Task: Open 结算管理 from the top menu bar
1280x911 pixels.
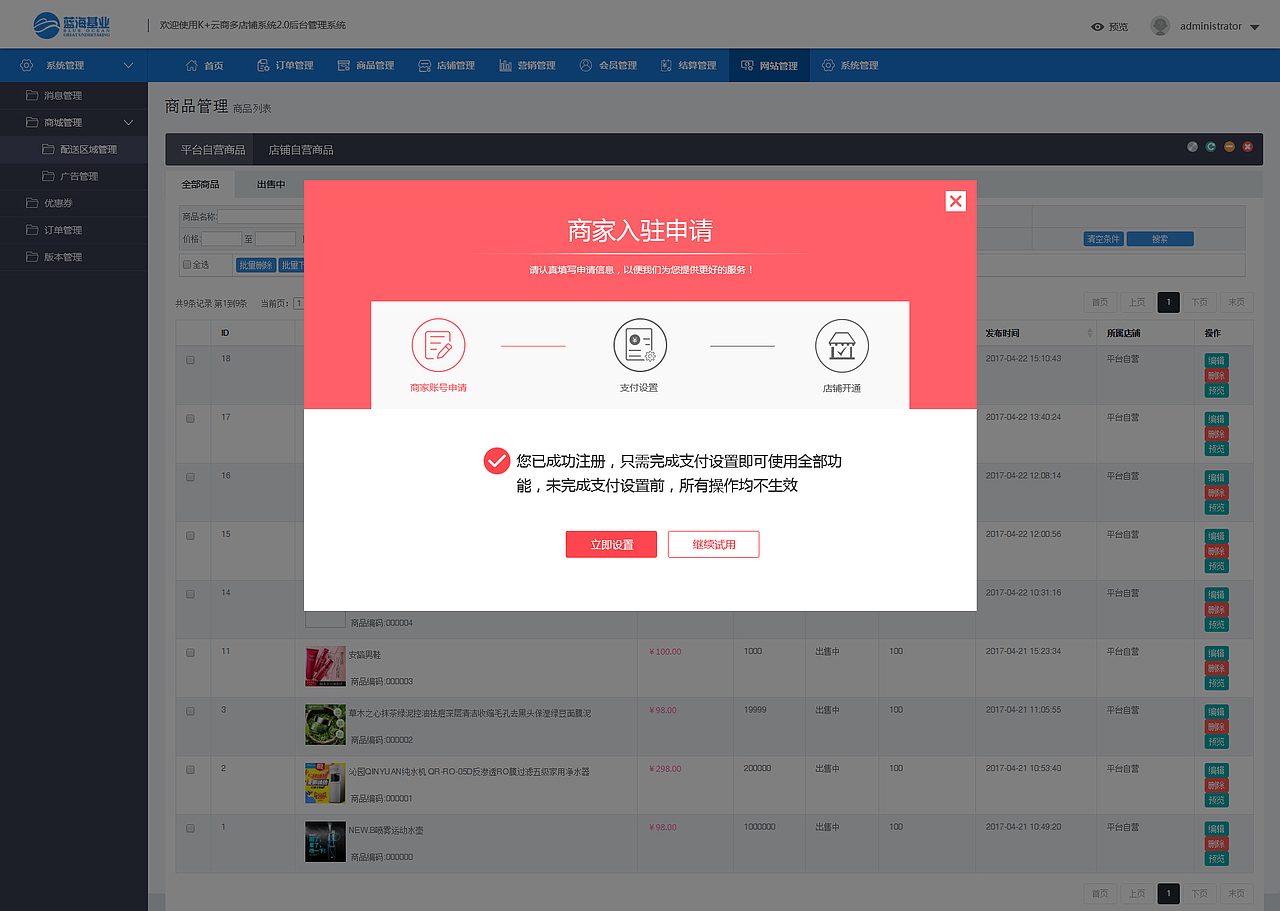Action: (x=688, y=65)
